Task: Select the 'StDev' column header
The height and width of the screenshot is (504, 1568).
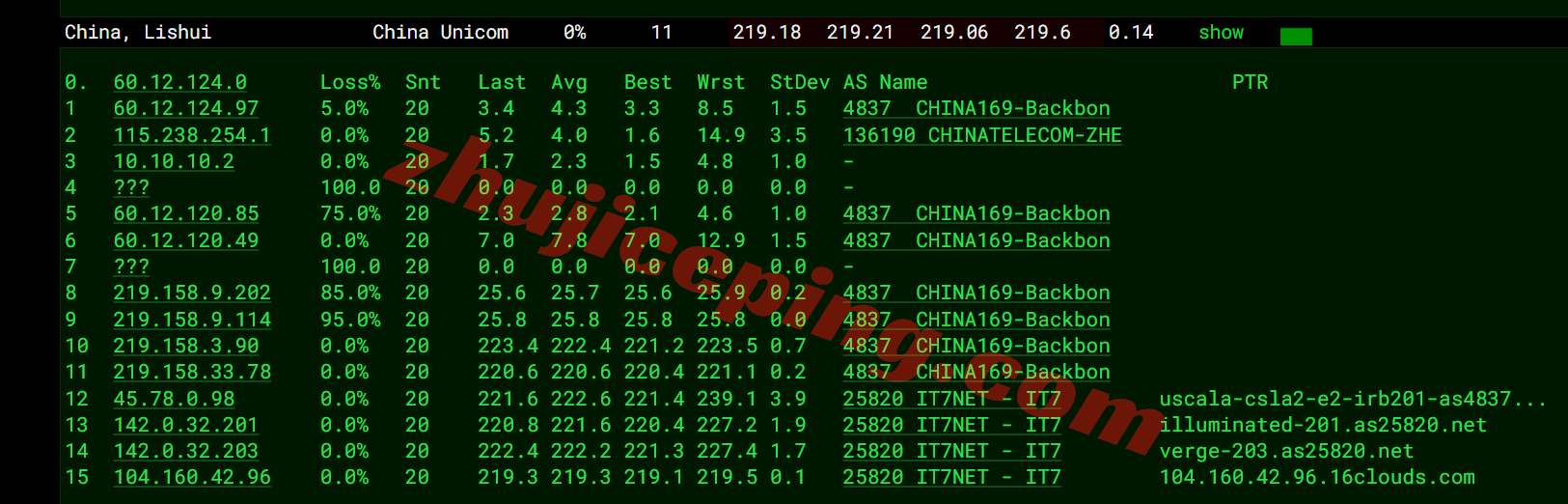Action: (800, 82)
